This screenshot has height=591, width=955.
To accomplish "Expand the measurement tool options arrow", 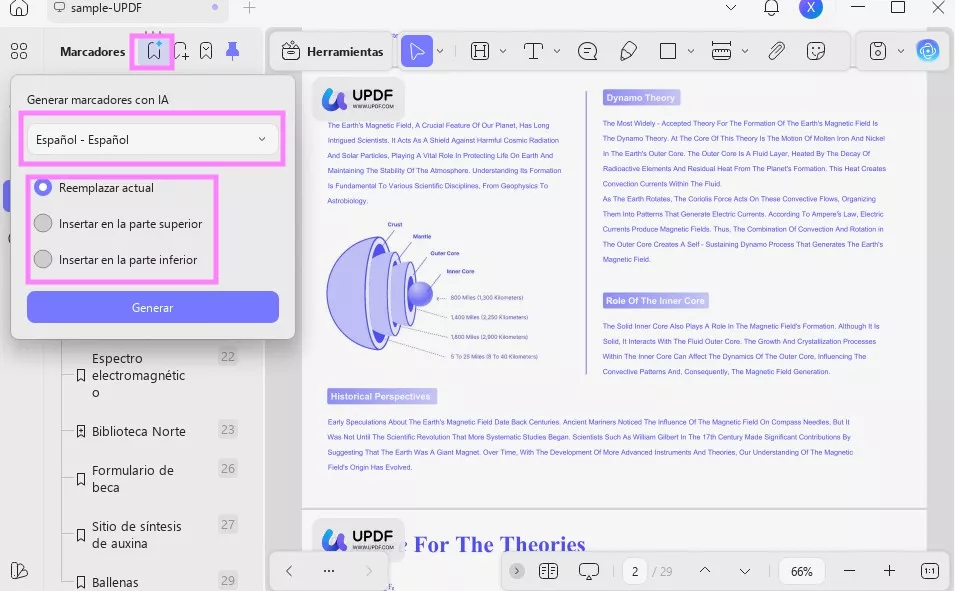I will coord(744,51).
